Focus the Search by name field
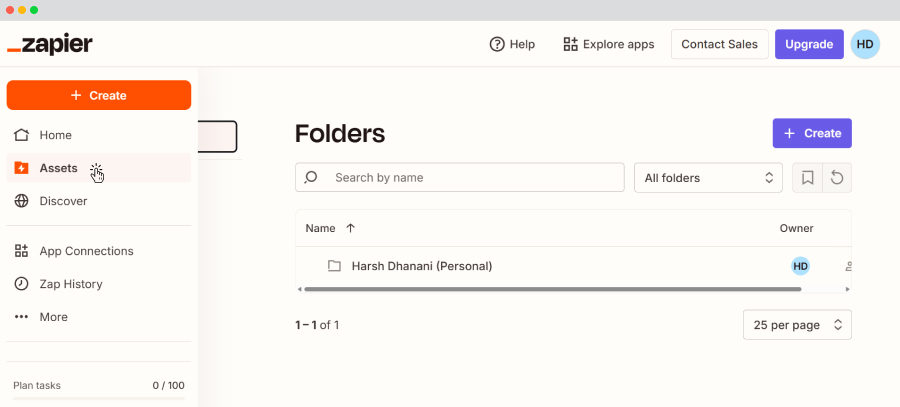900x407 pixels. [x=470, y=177]
